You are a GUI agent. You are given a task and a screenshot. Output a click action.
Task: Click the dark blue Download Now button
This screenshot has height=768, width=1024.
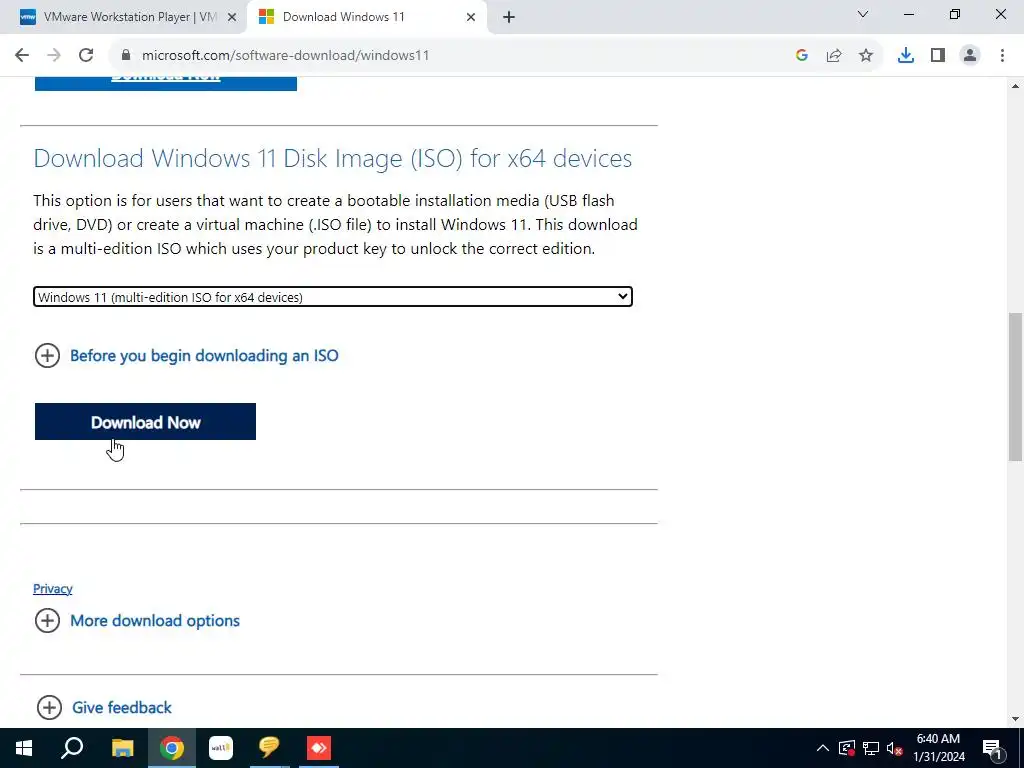point(146,422)
